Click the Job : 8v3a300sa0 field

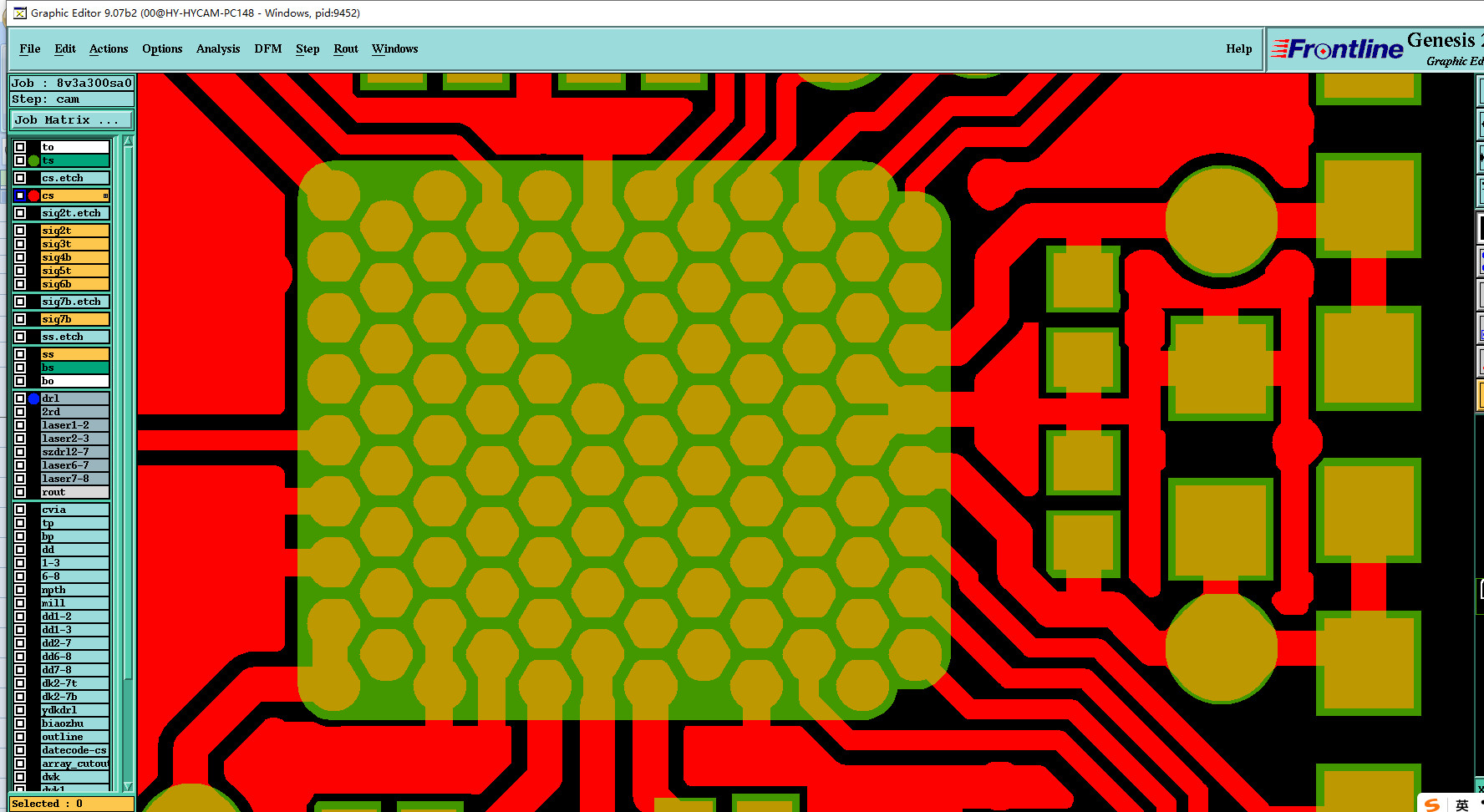click(x=71, y=83)
